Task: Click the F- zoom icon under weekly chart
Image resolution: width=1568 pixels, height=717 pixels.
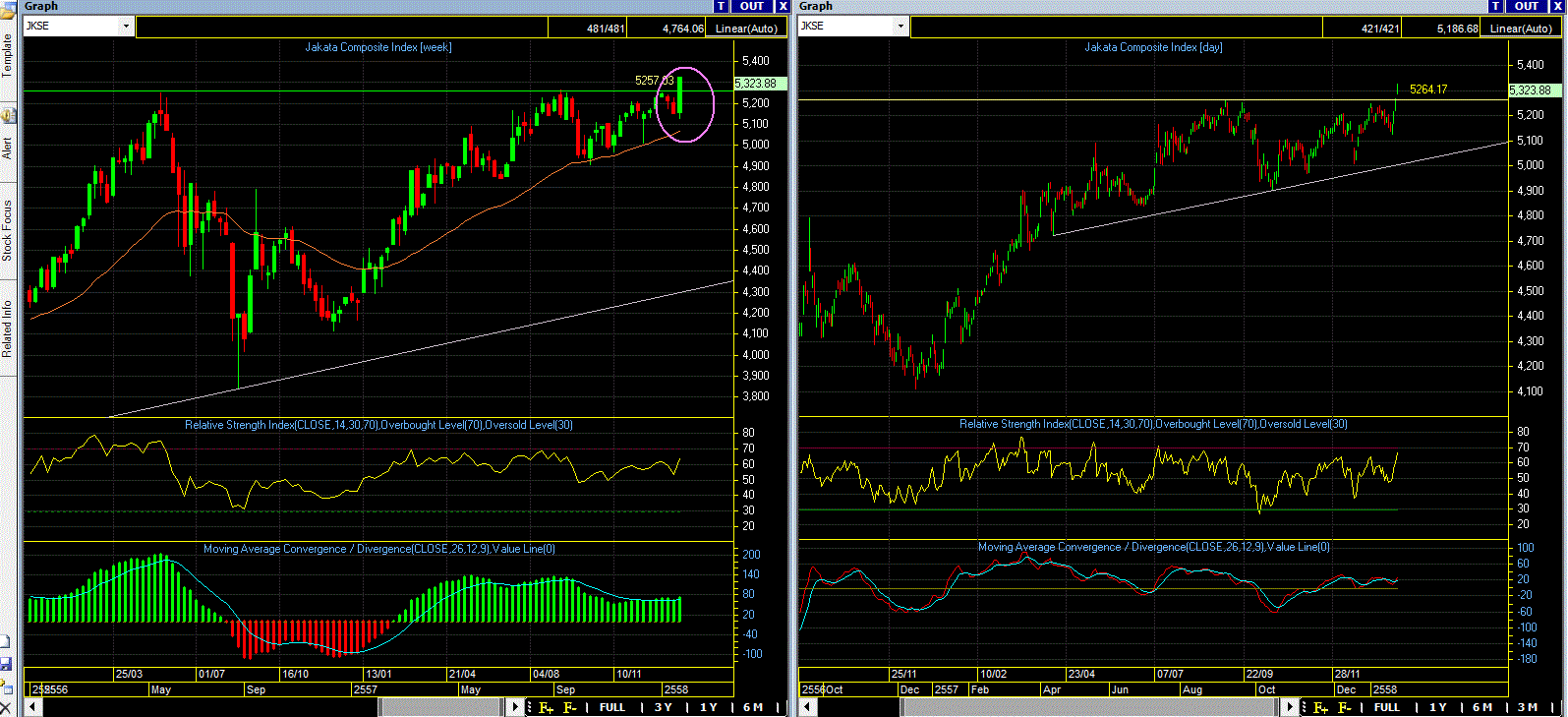Action: 571,707
